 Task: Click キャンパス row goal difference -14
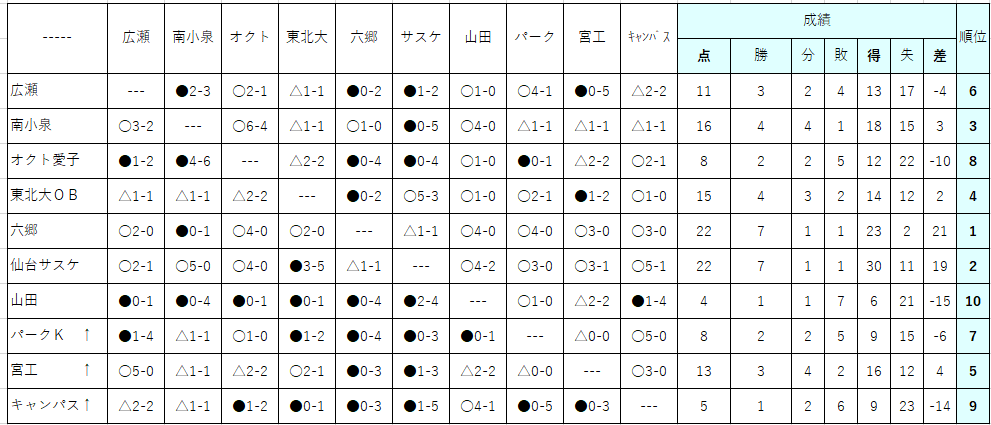940,405
